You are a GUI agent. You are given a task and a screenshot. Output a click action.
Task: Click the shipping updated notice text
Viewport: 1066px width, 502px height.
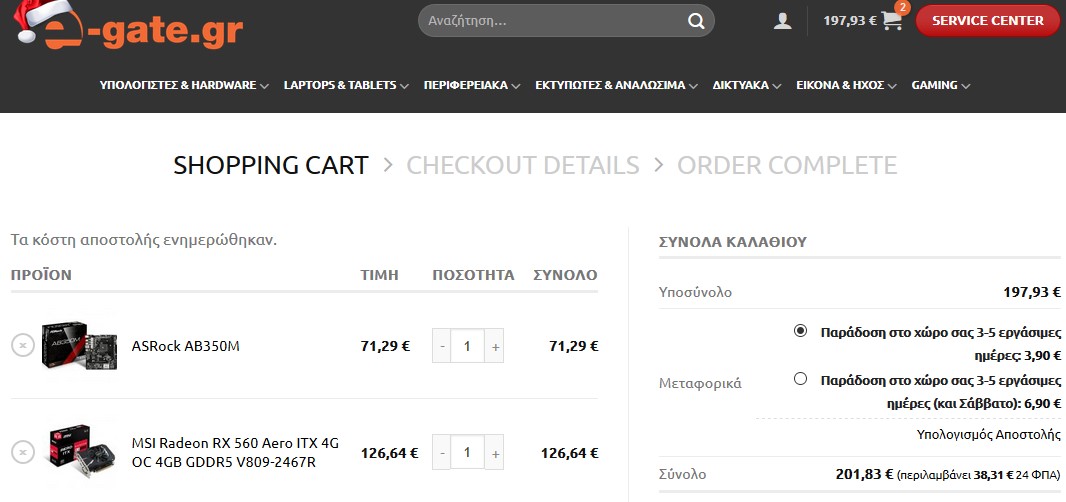coord(144,240)
